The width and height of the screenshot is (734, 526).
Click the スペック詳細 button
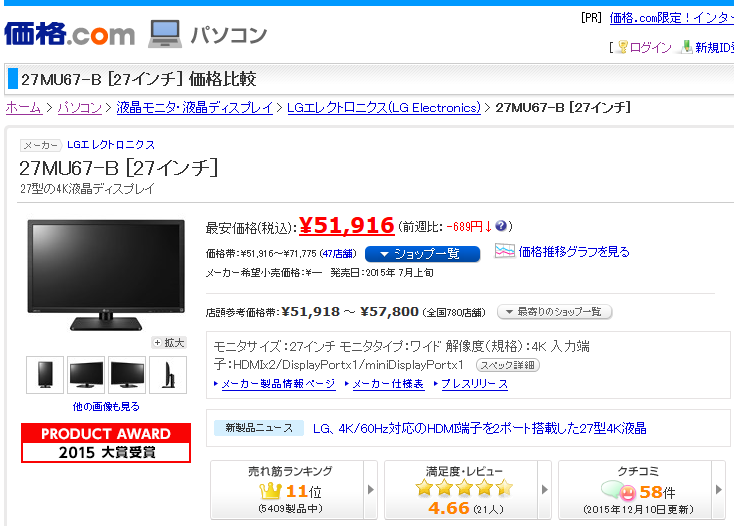coord(508,365)
